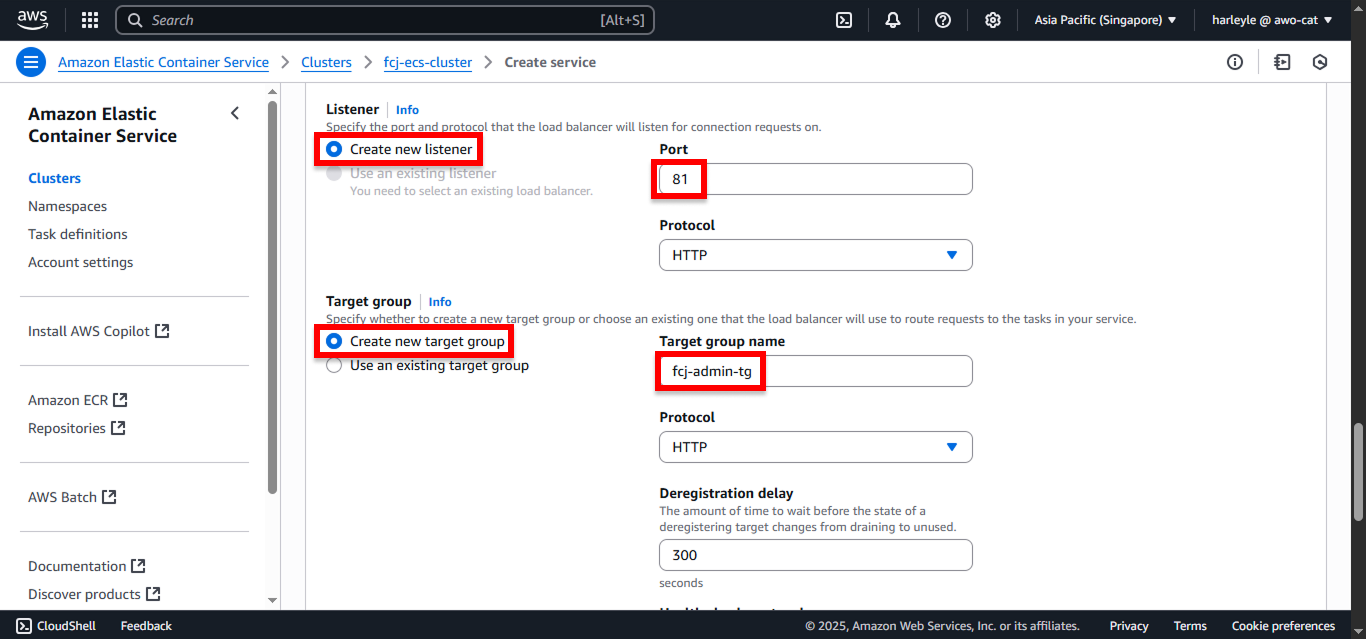The width and height of the screenshot is (1366, 639).
Task: Go to Clusters in the side navigation
Action: pyautogui.click(x=55, y=178)
